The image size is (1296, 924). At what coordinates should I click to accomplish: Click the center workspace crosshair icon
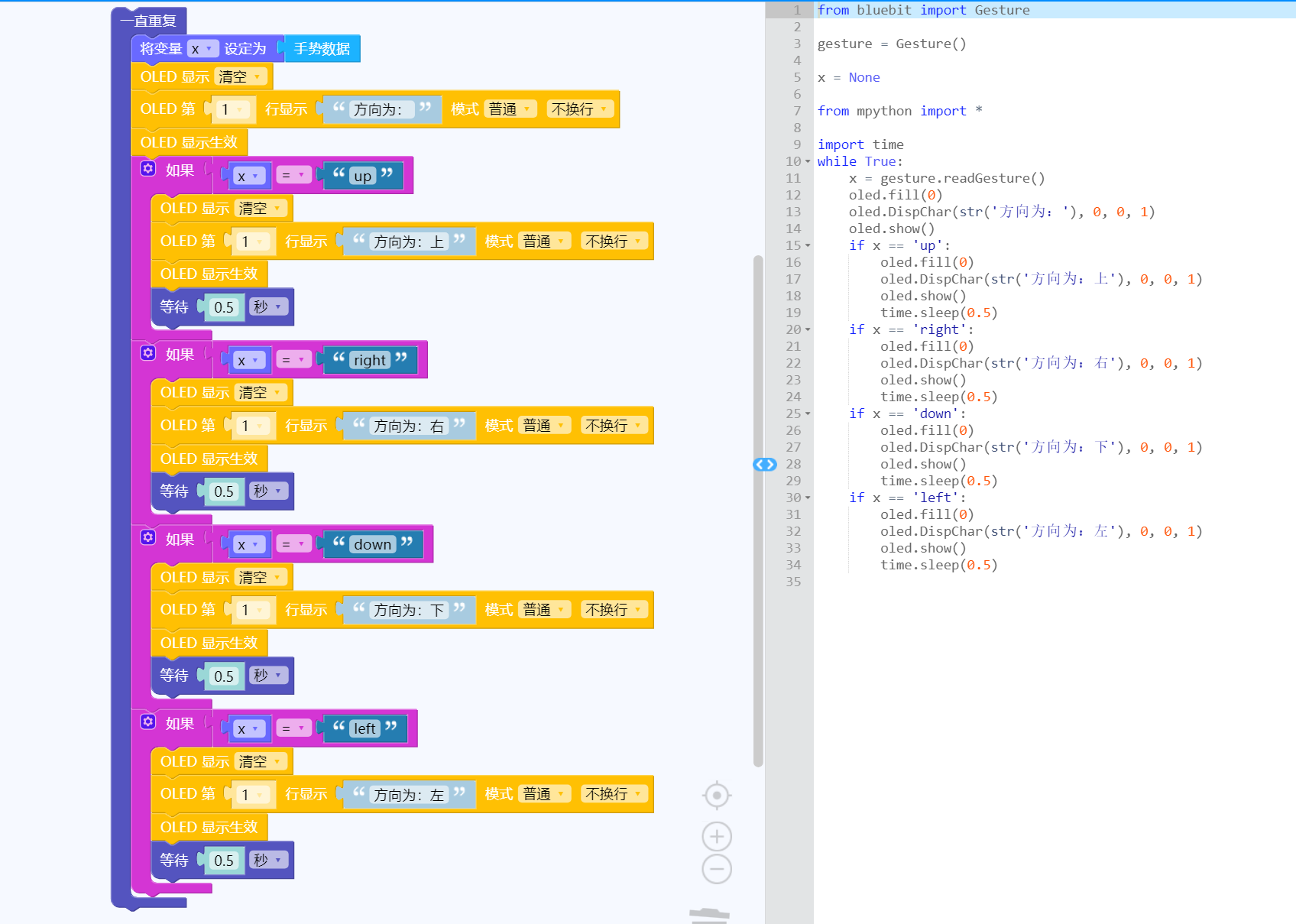(x=717, y=796)
